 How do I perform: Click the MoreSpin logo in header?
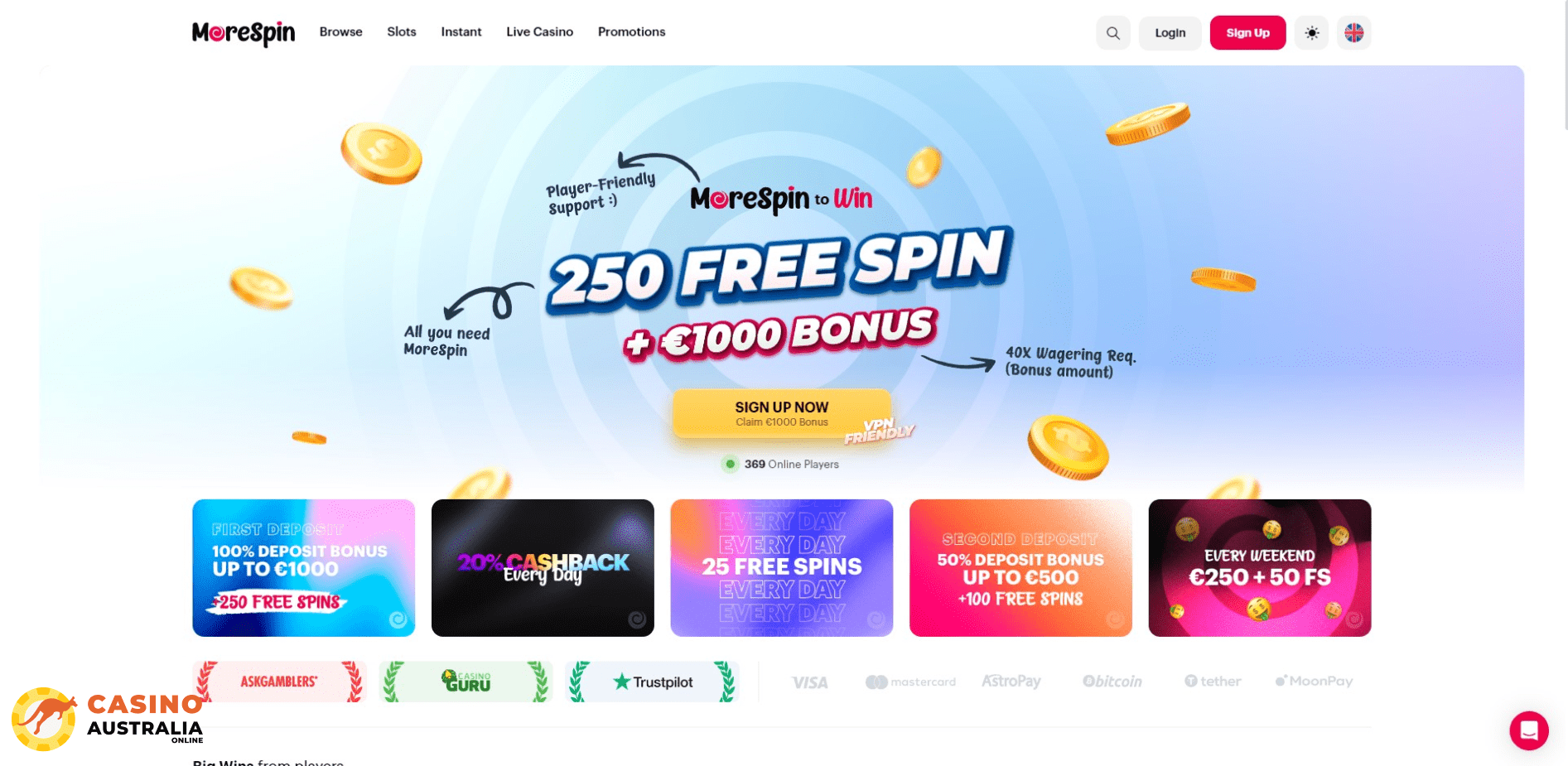tap(244, 33)
